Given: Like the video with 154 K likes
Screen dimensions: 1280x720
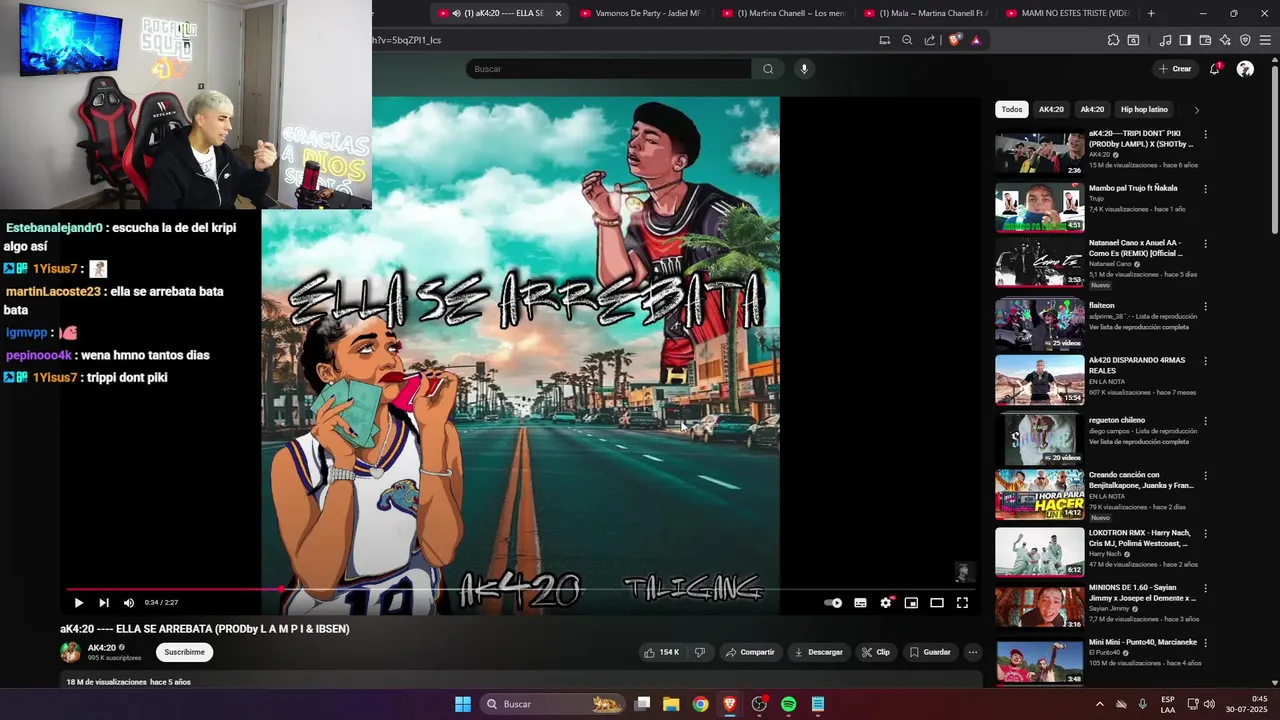Looking at the screenshot, I should [661, 652].
